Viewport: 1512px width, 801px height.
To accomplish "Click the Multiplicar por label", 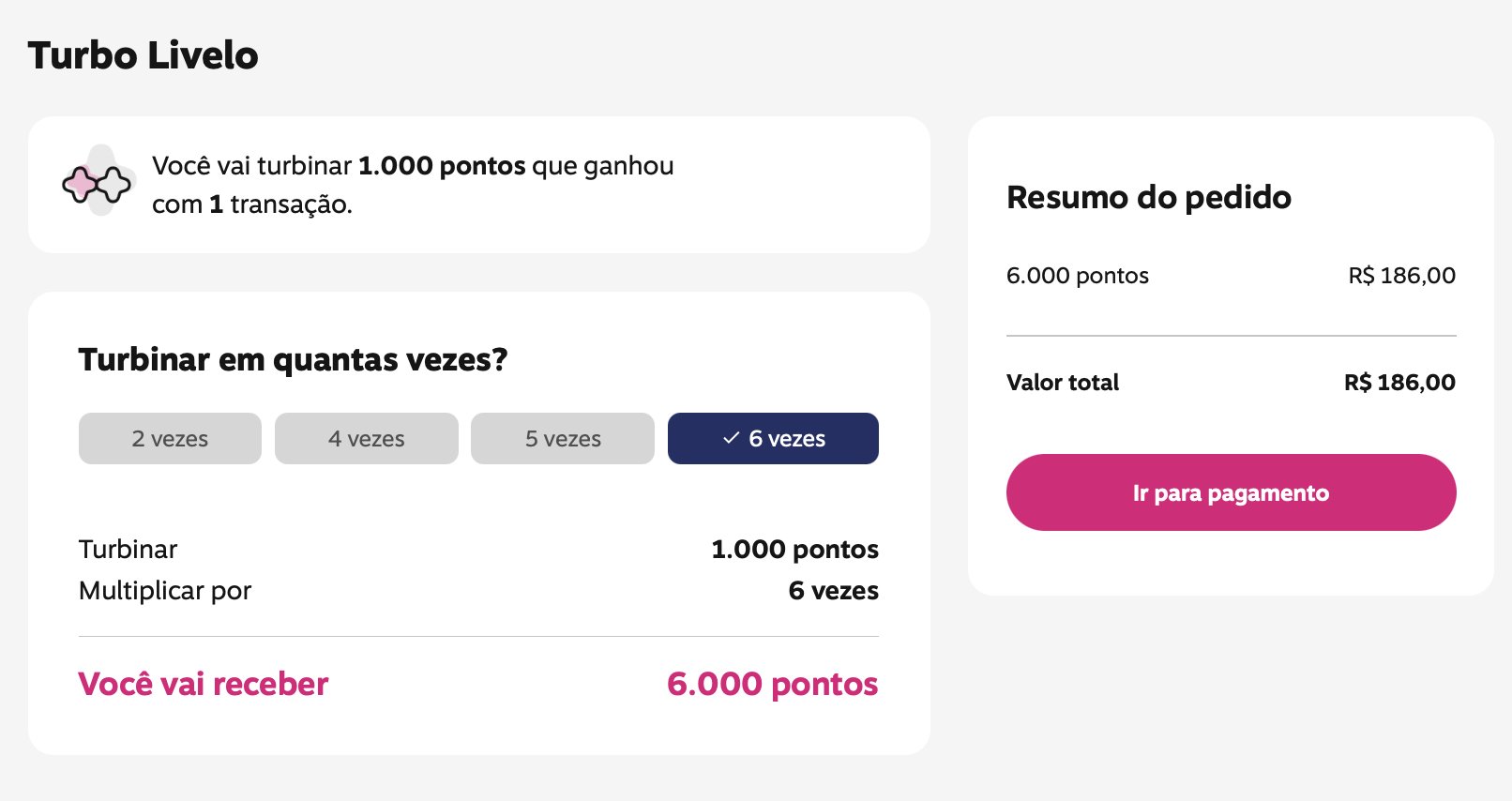I will [x=165, y=591].
